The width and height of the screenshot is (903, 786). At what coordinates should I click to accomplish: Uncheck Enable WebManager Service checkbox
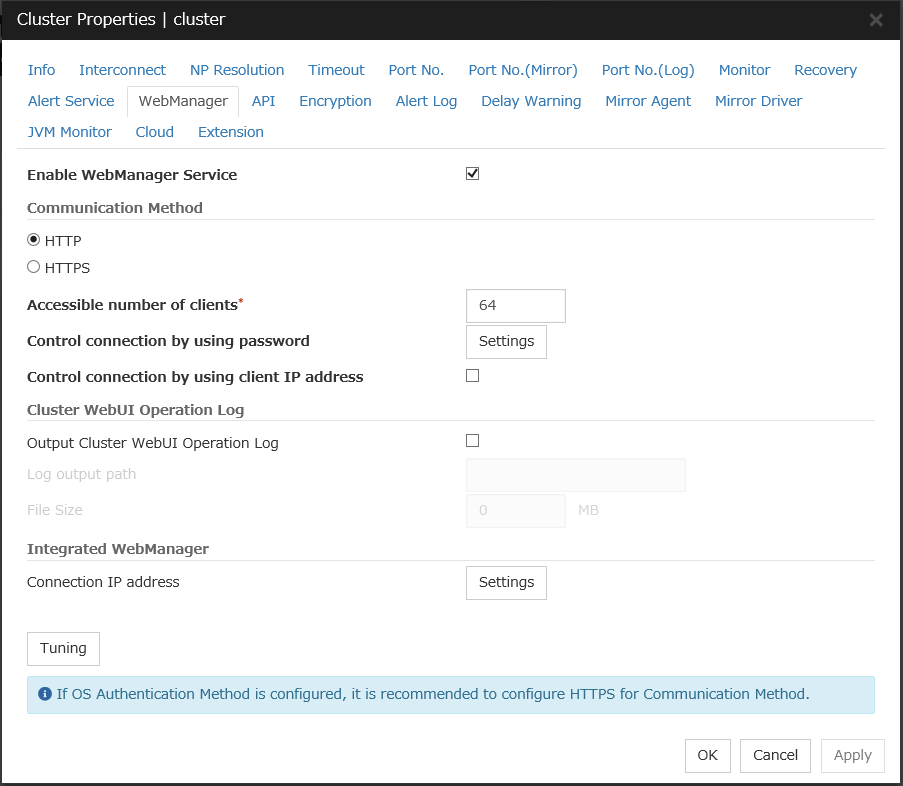(x=473, y=174)
